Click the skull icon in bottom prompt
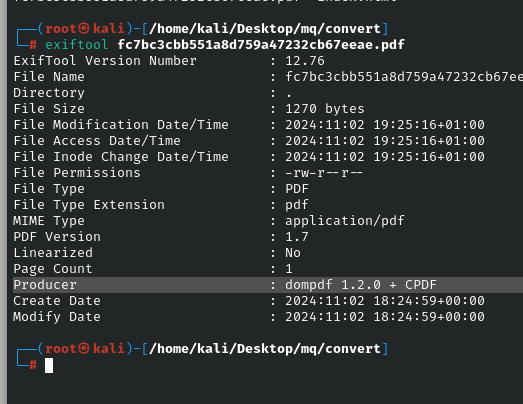Image resolution: width=523 pixels, height=404 pixels. (84, 348)
